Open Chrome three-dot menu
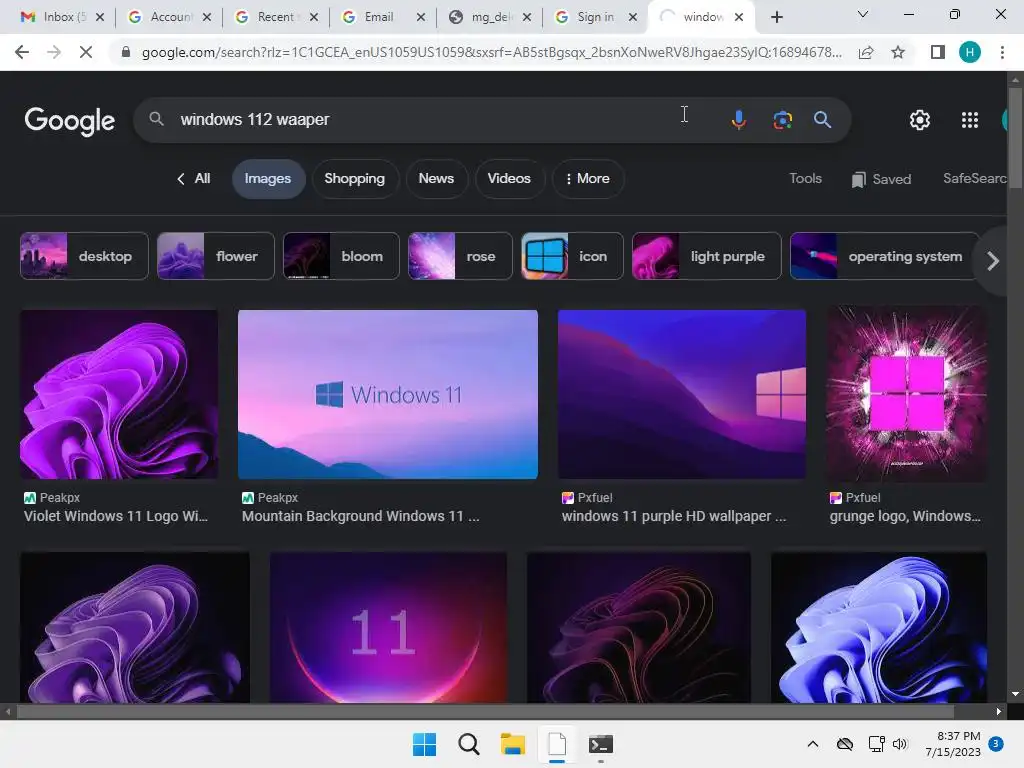The height and width of the screenshot is (768, 1024). point(1002,52)
